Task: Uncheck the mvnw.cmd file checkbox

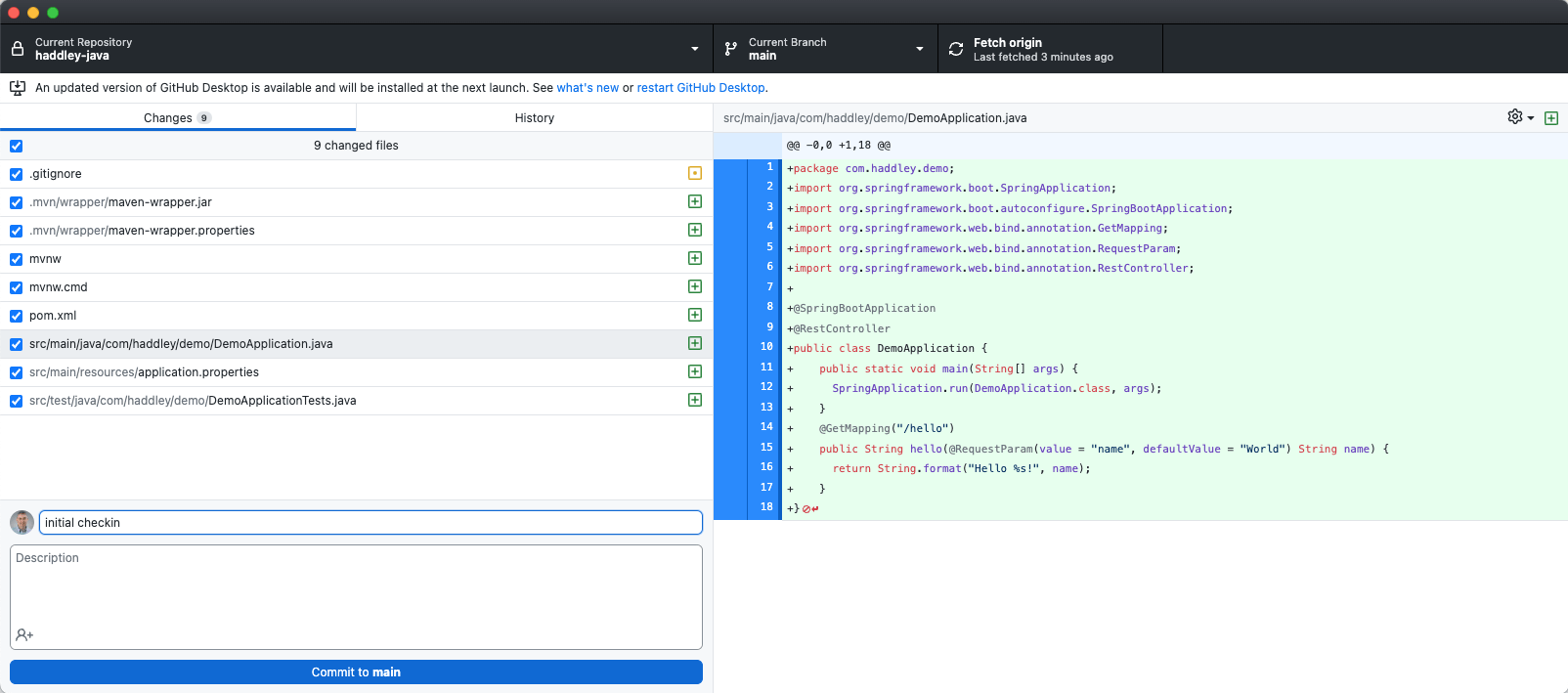Action: coord(16,287)
